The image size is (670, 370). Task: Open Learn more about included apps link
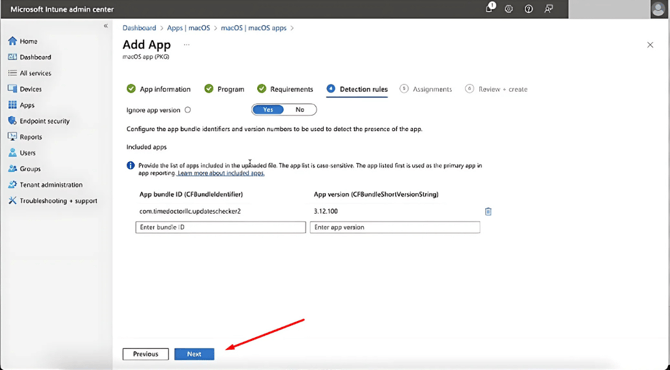click(221, 173)
